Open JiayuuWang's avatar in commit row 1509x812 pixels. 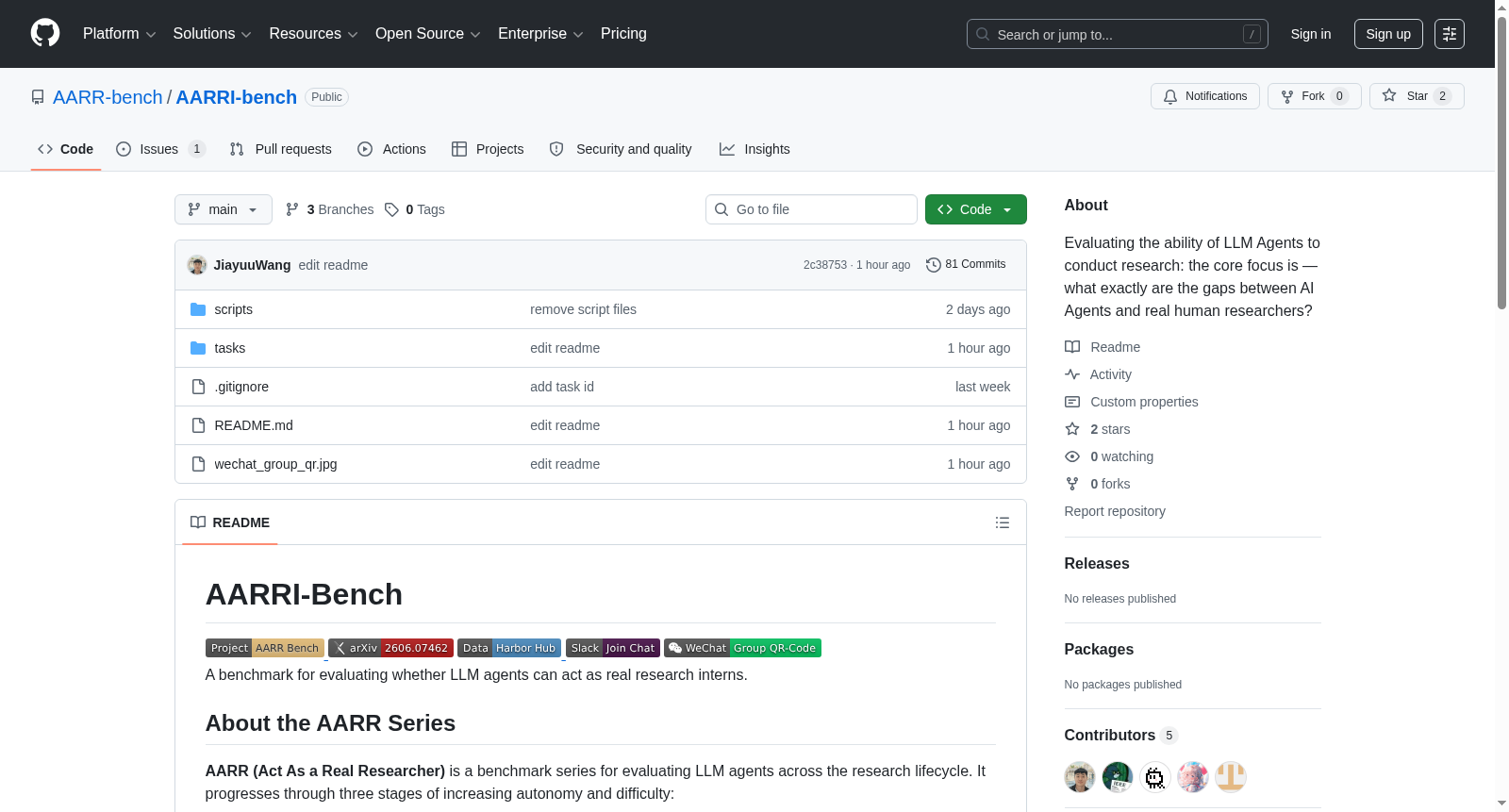(197, 265)
